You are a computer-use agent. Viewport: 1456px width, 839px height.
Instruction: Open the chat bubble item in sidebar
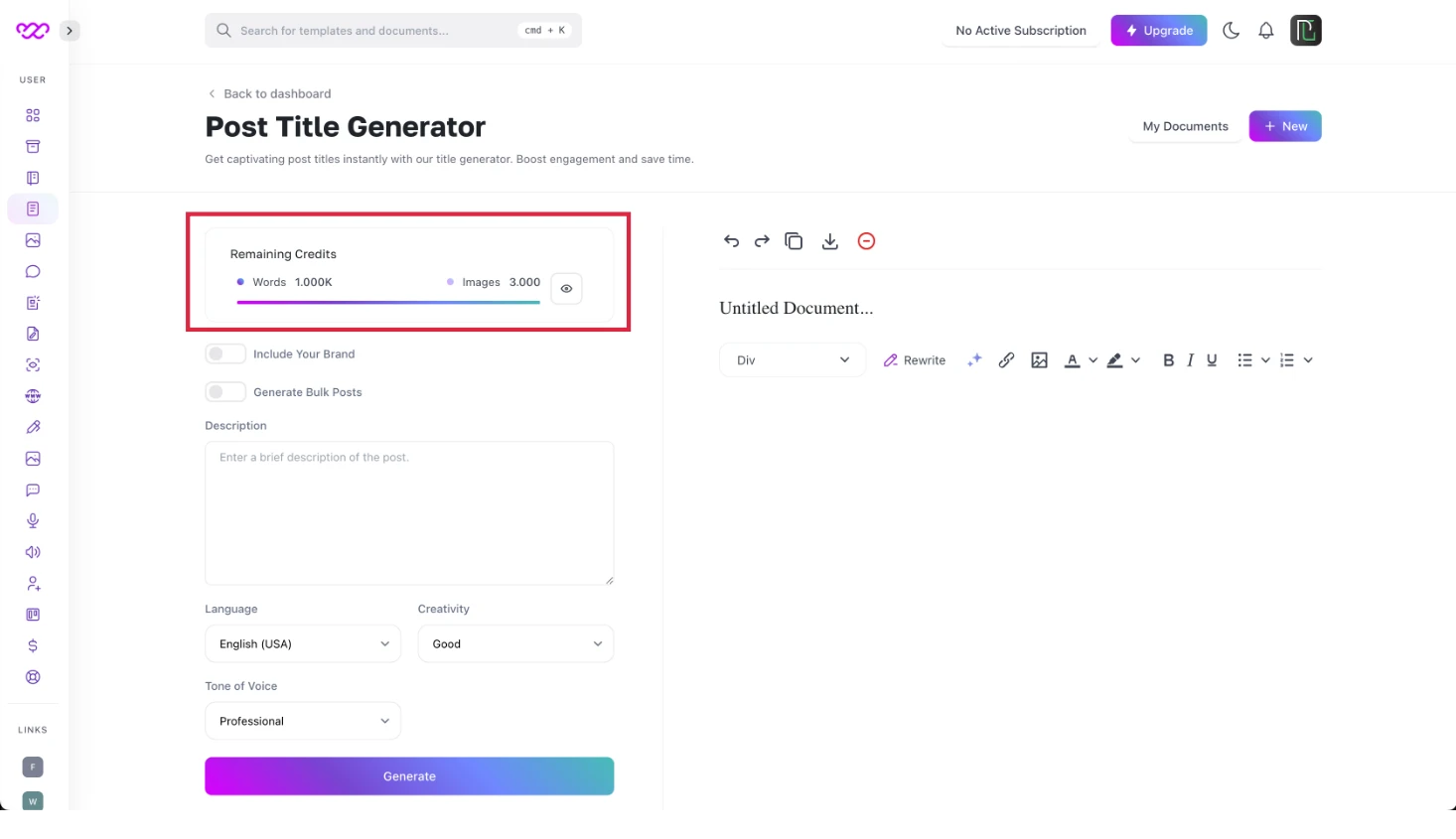tap(33, 272)
